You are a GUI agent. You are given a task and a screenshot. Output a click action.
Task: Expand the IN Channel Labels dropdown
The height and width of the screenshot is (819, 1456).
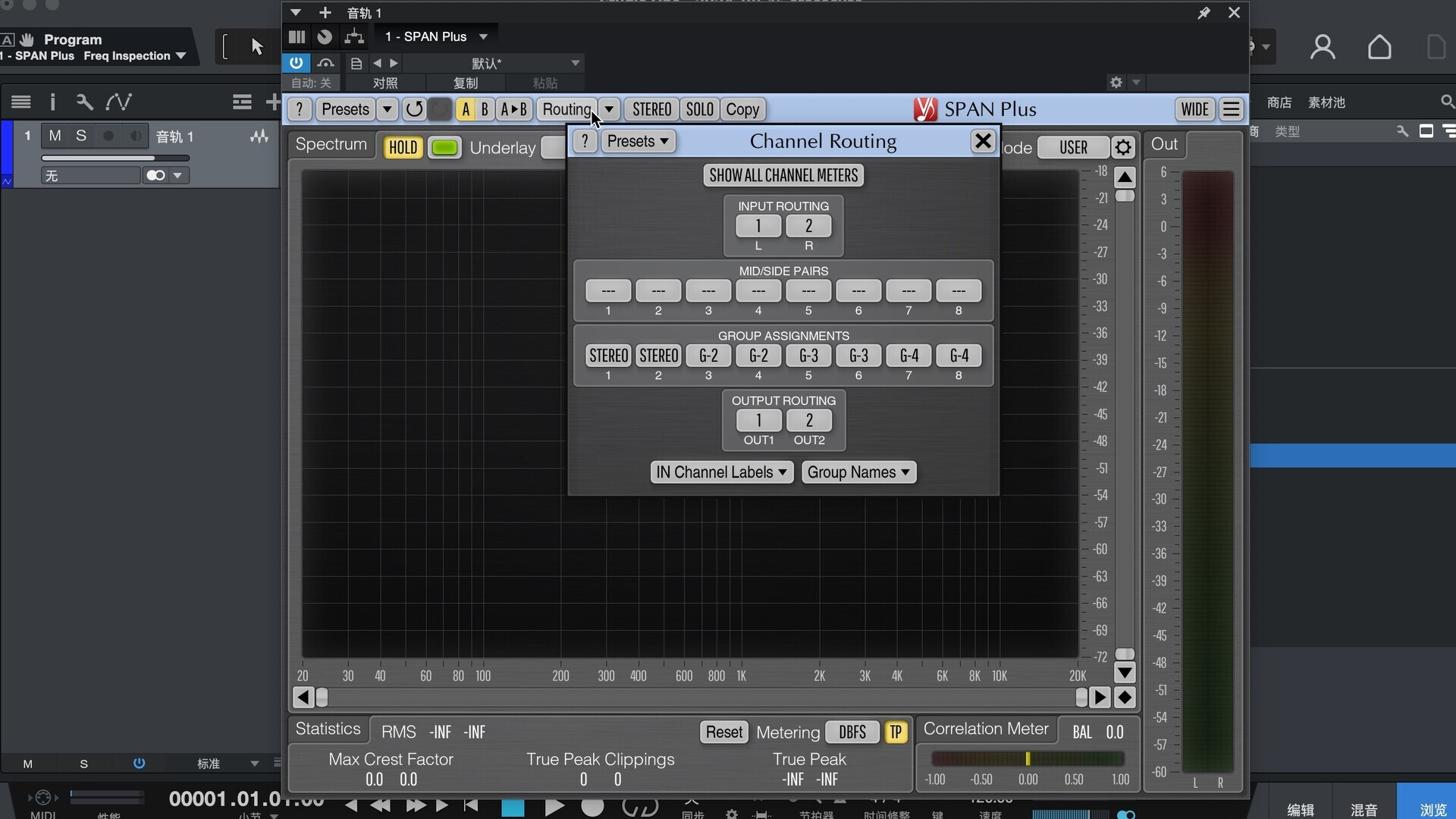tap(721, 472)
